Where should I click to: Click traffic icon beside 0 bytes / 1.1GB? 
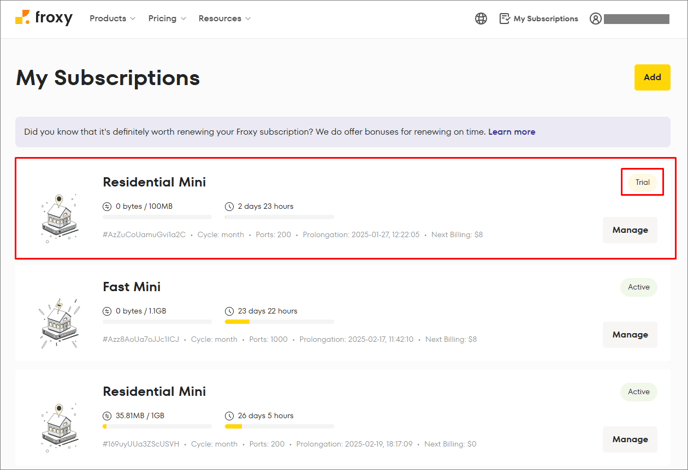107,311
